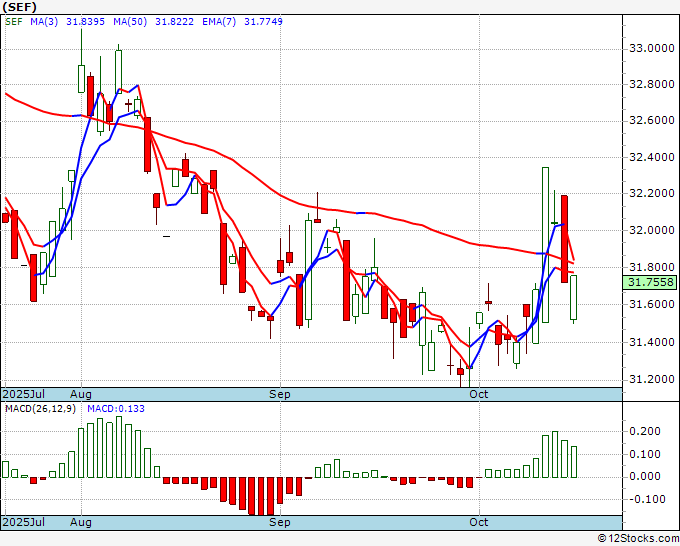Click the tall green October candle reaching 32.34
The width and height of the screenshot is (680, 546).
pos(546,245)
